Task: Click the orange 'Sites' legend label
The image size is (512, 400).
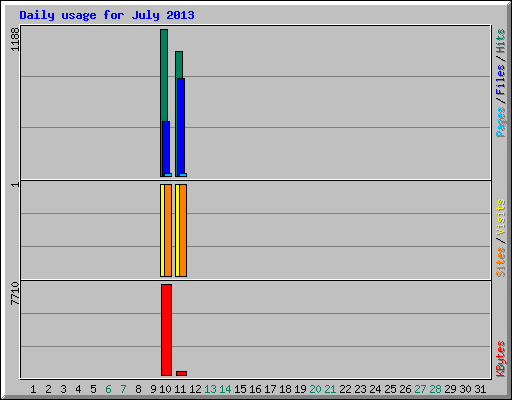Action: click(x=500, y=262)
